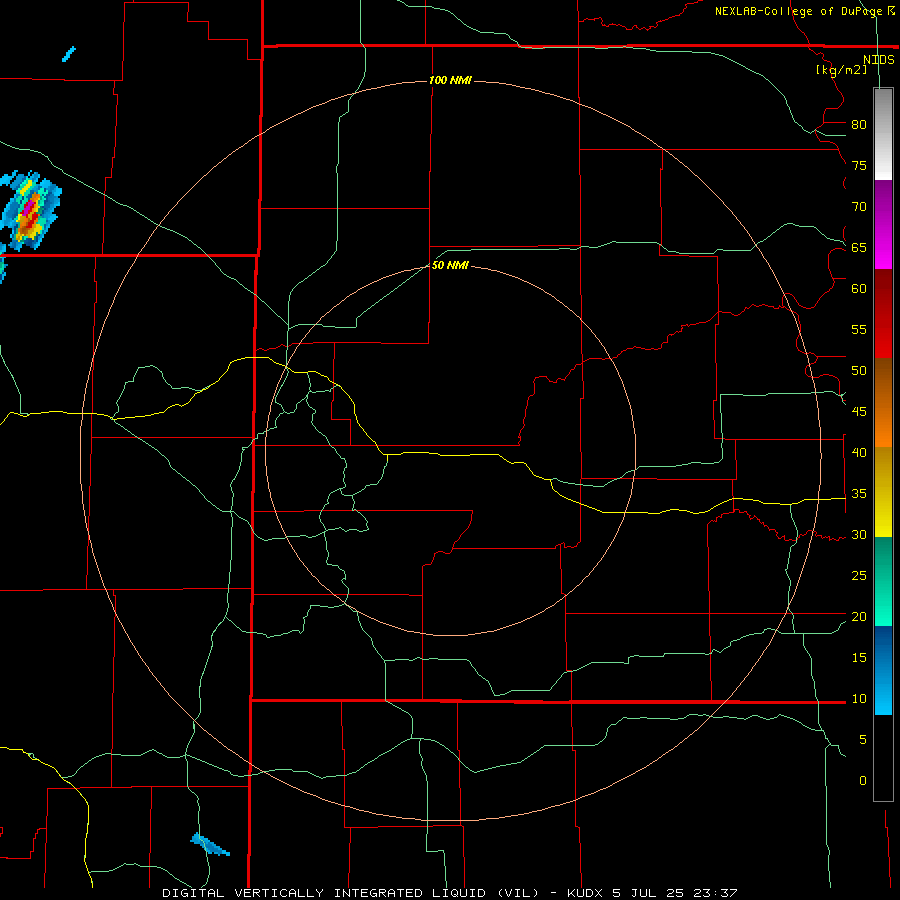Image resolution: width=900 pixels, height=900 pixels.
Task: Click the light-blue echo near the bottom edge
Action: [210, 844]
